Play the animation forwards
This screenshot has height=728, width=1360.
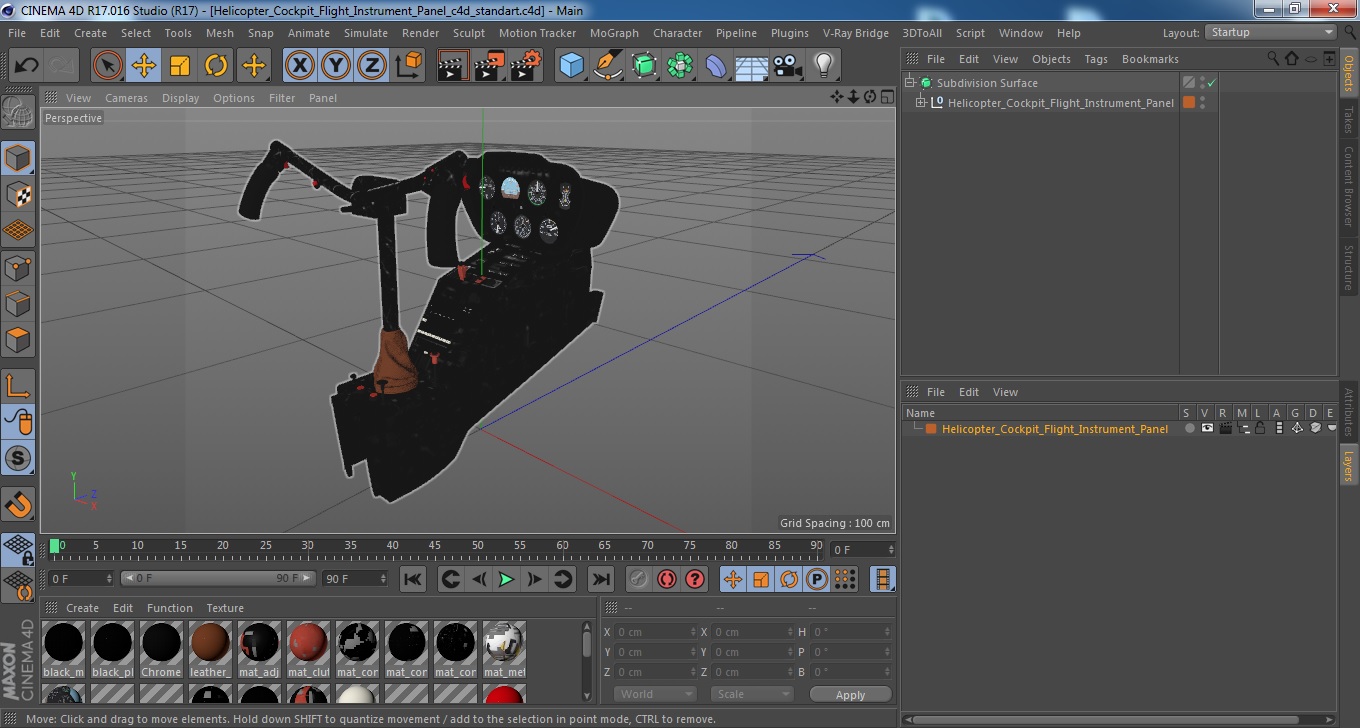[x=507, y=579]
